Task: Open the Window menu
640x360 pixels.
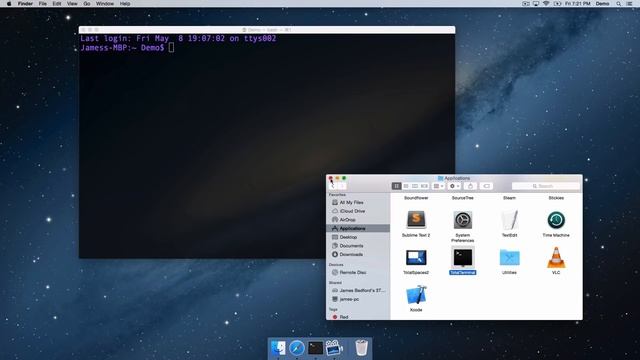Action: pos(105,4)
